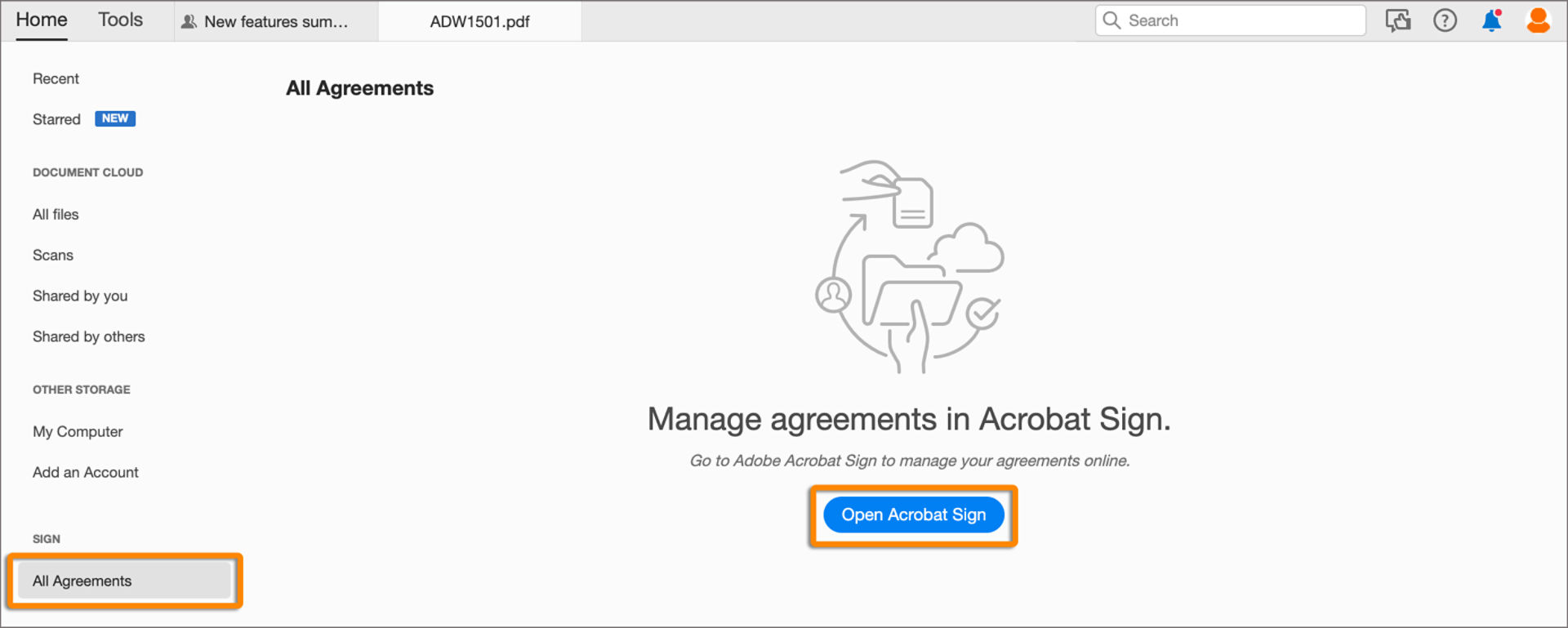Select Starred with the NEW badge

[56, 118]
